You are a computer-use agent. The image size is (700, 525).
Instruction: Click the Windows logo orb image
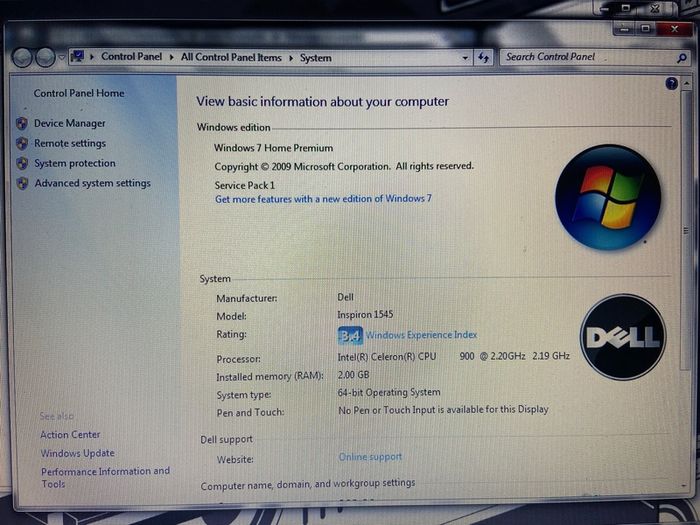pos(608,197)
